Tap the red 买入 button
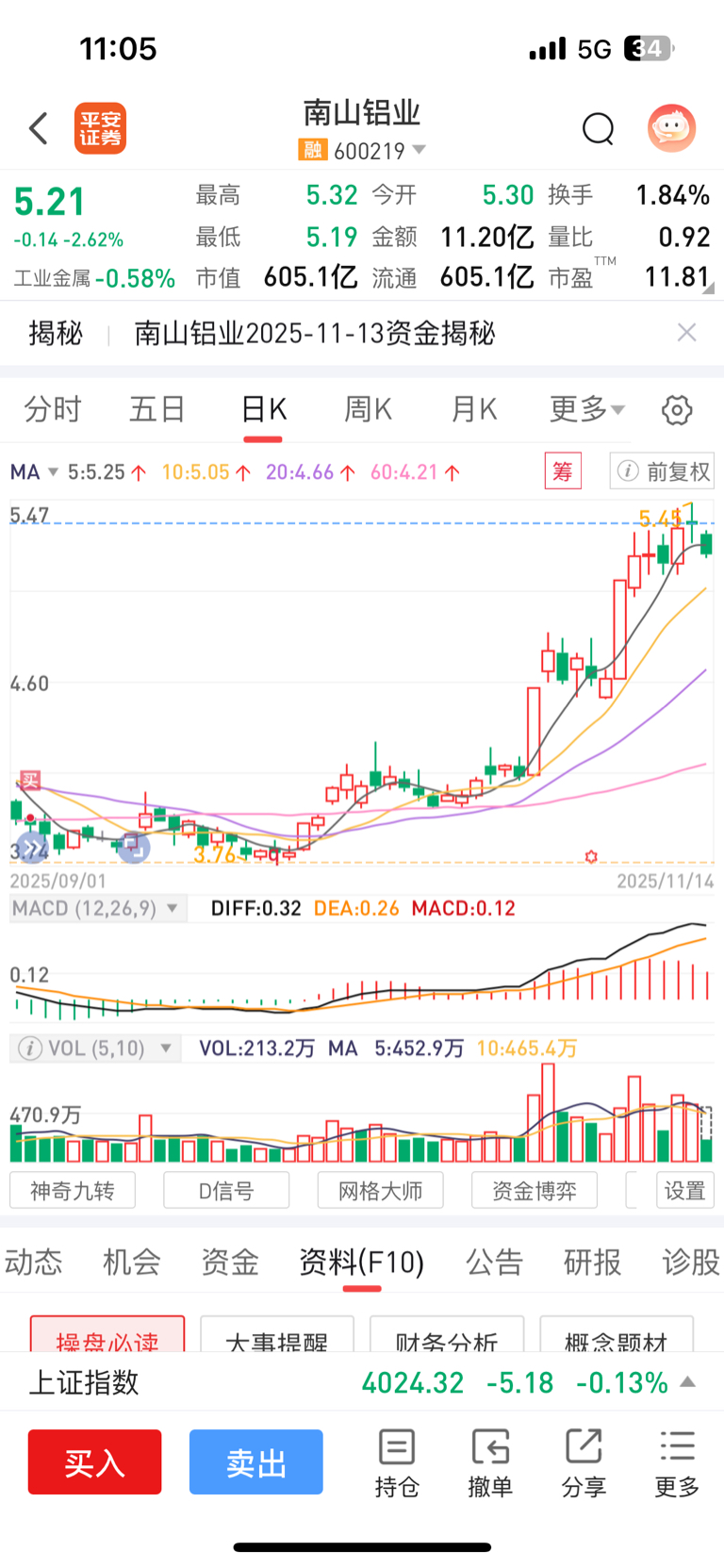Image resolution: width=724 pixels, height=1568 pixels. click(x=94, y=1462)
